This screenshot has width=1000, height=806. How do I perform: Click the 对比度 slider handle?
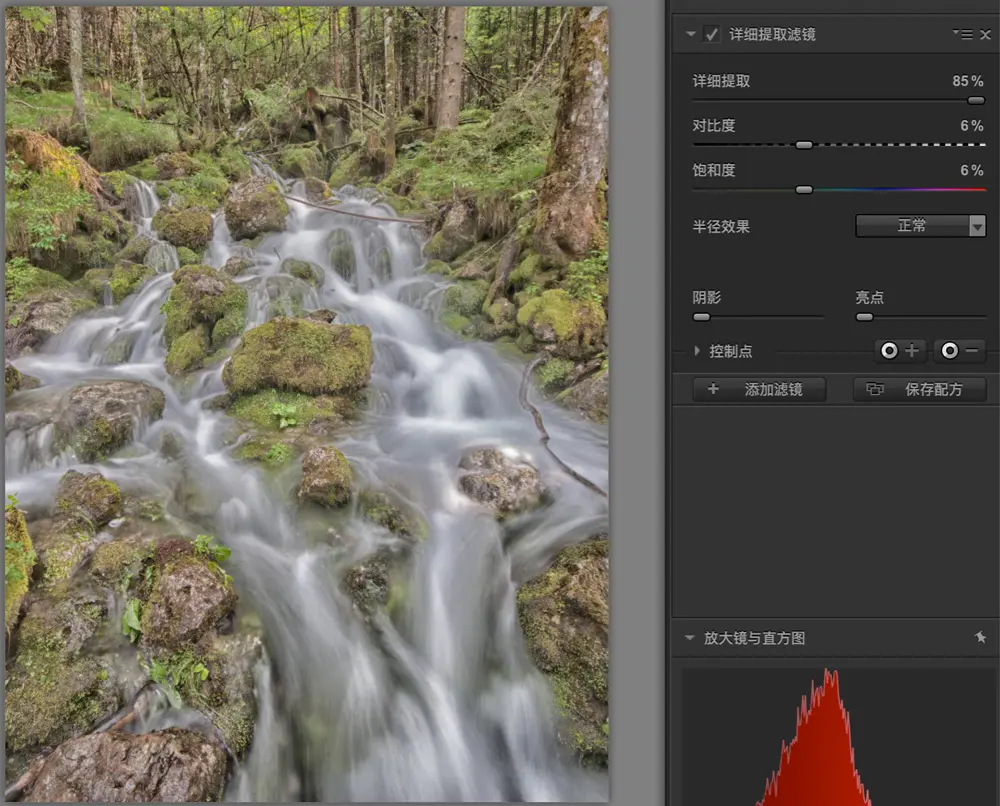click(x=804, y=145)
